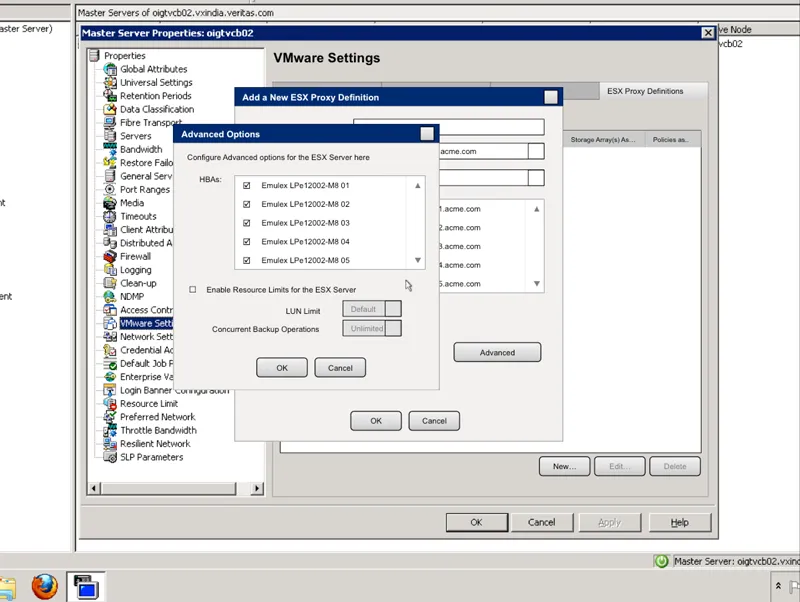Viewport: 800px width, 602px height.
Task: Click the Credential Access tree icon
Action: click(110, 350)
